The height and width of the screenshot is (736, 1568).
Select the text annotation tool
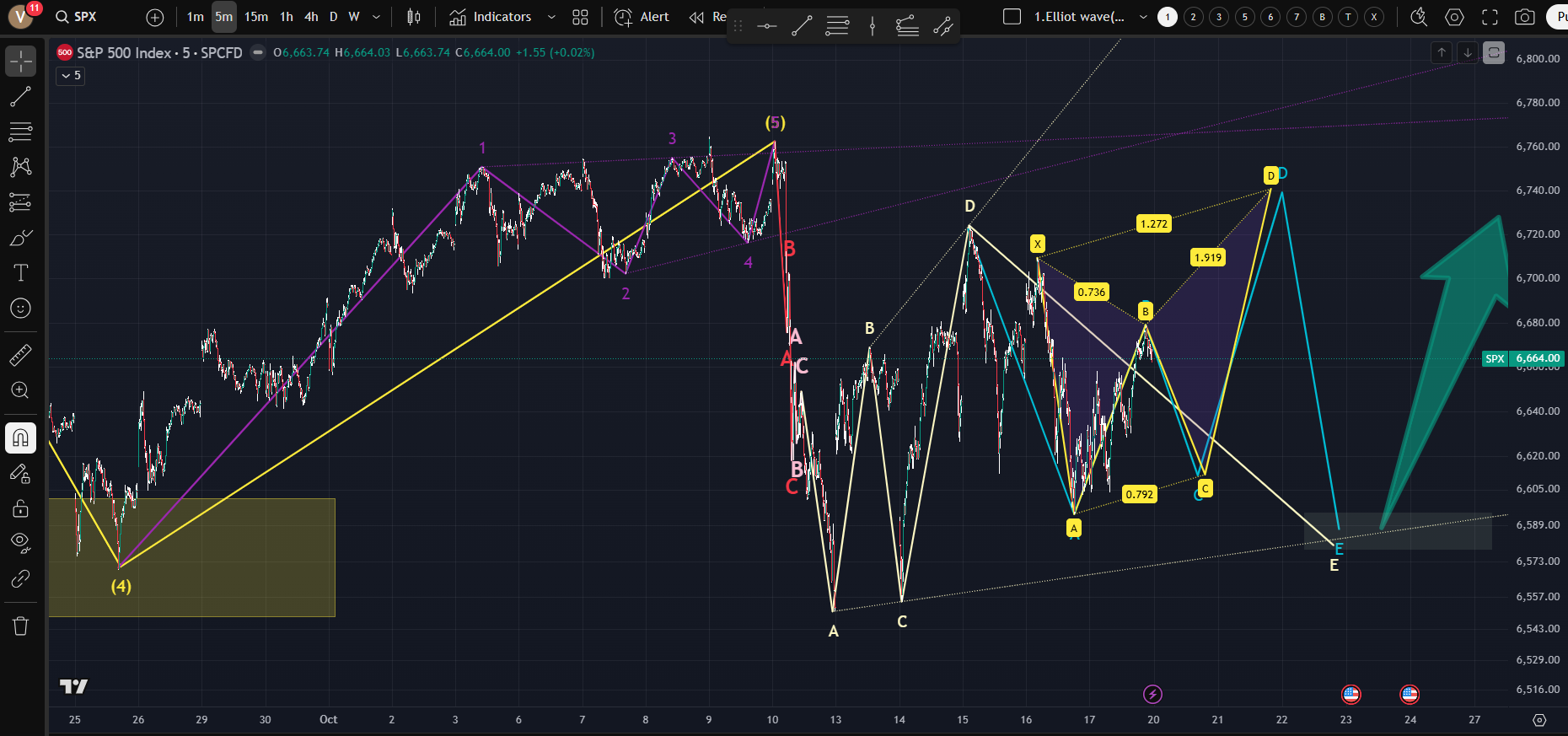(21, 273)
